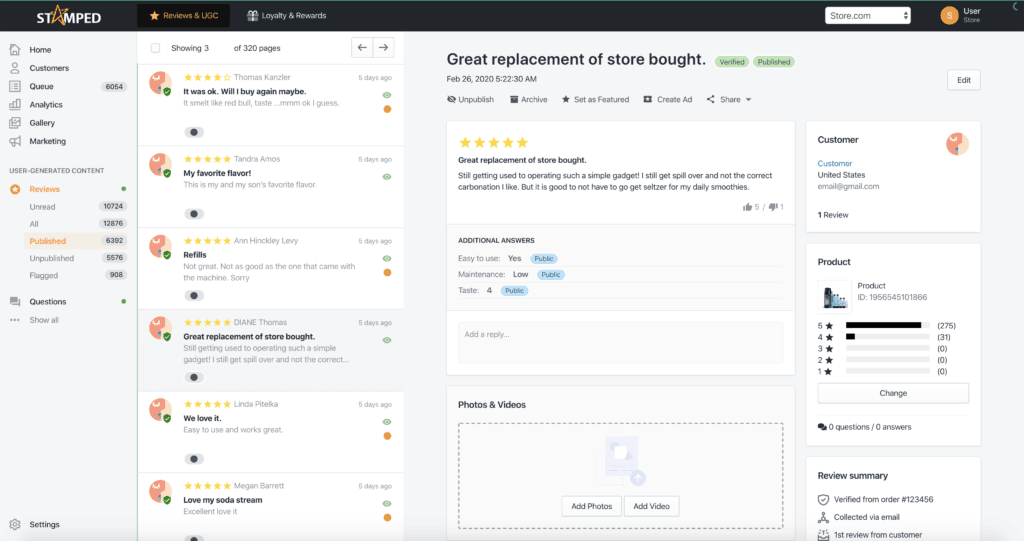This screenshot has width=1024, height=541.
Task: Click the Verified badge
Action: coord(731,62)
